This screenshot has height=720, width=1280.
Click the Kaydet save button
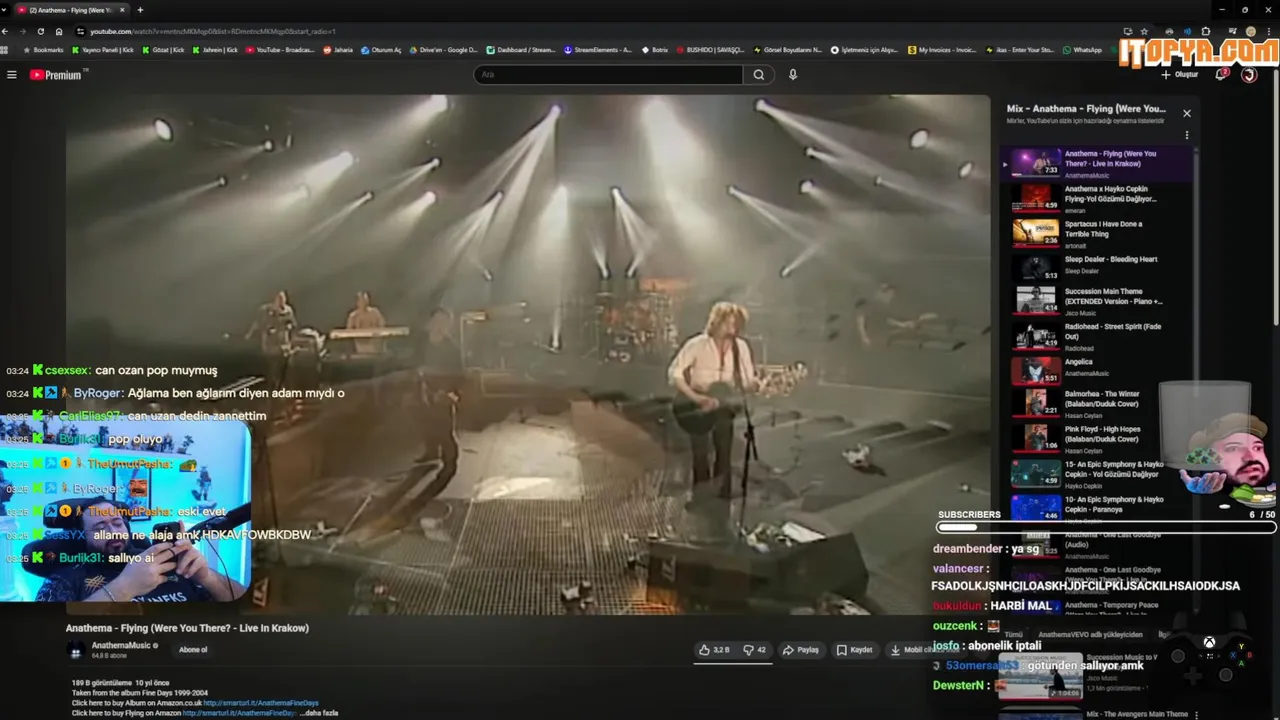coord(855,650)
